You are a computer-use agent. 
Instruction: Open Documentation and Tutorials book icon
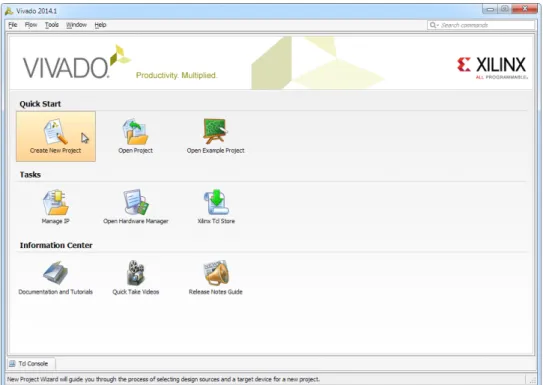pos(55,273)
